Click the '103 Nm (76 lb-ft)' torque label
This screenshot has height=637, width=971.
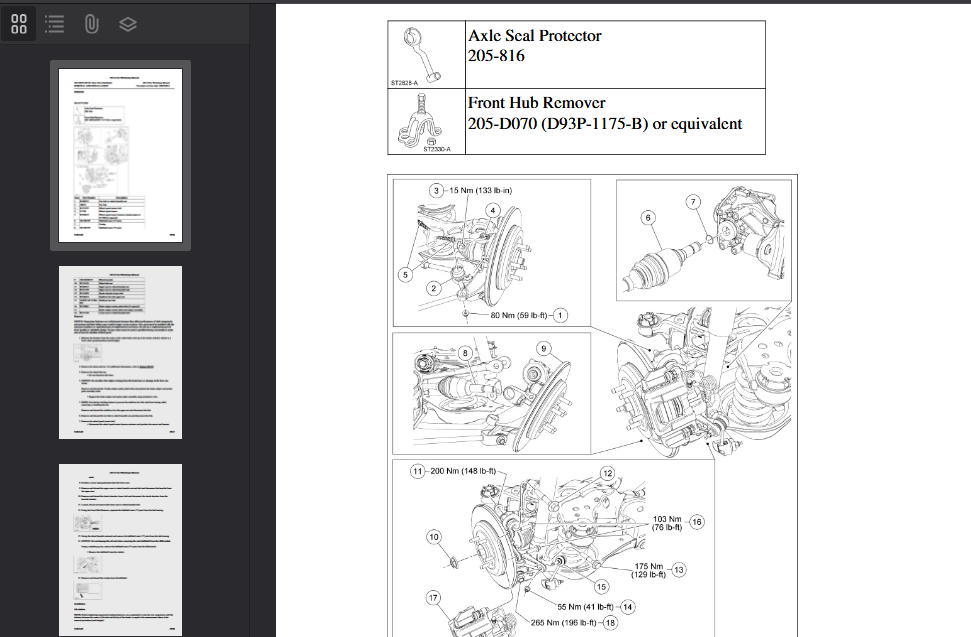click(x=667, y=523)
